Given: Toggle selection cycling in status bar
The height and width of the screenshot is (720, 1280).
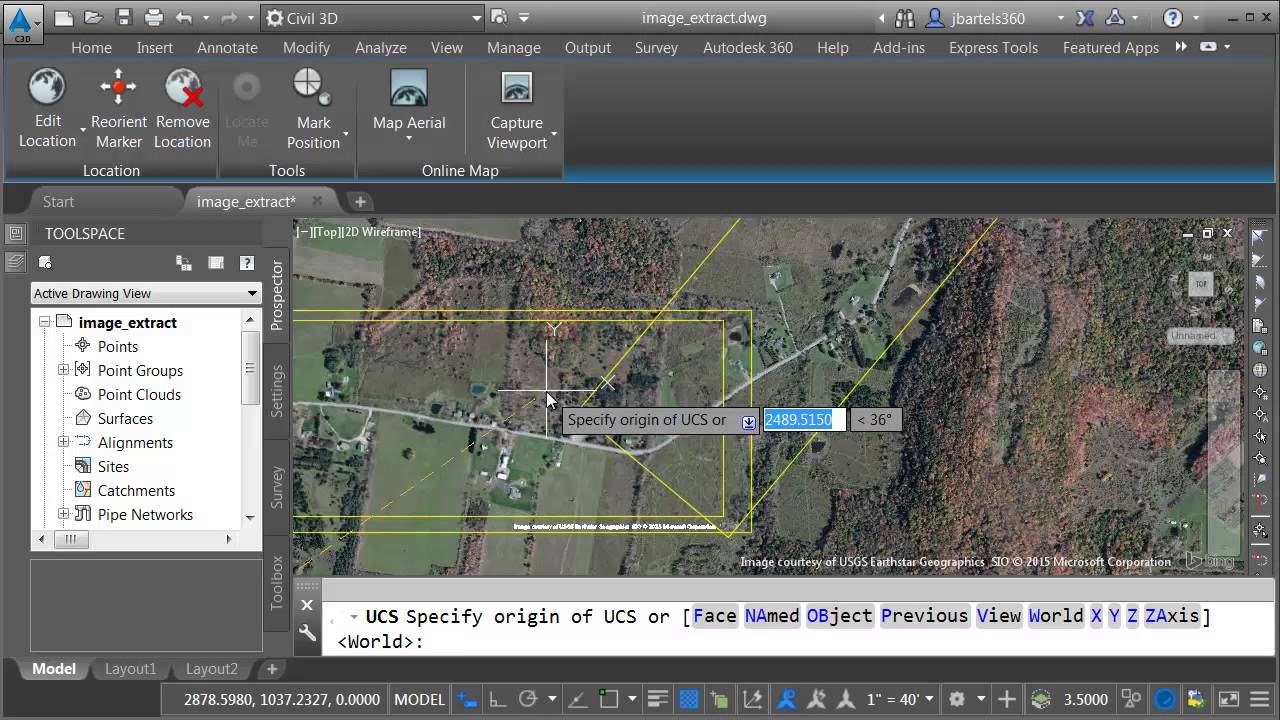Looking at the screenshot, I should click(x=719, y=699).
